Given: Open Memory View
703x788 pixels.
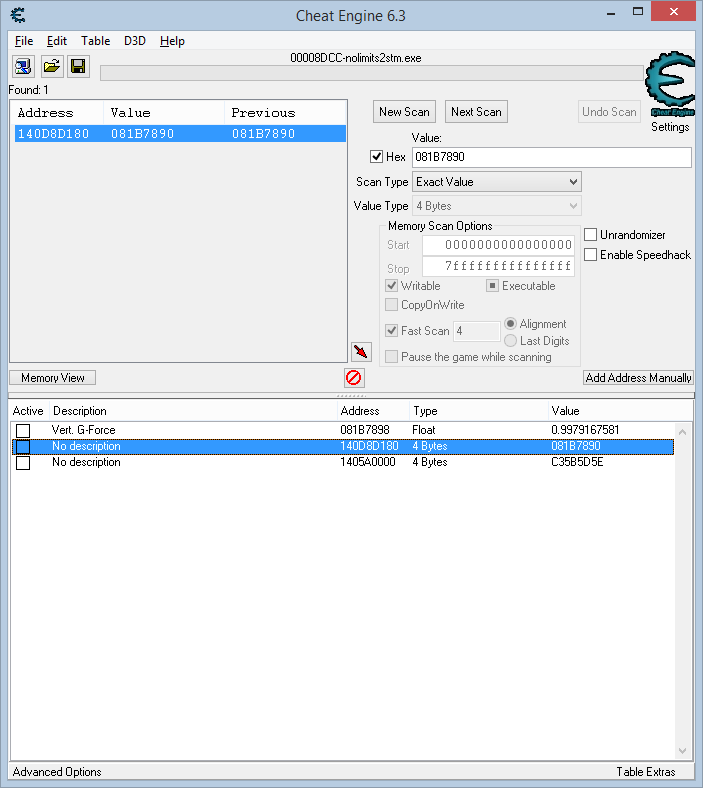Looking at the screenshot, I should pyautogui.click(x=53, y=378).
